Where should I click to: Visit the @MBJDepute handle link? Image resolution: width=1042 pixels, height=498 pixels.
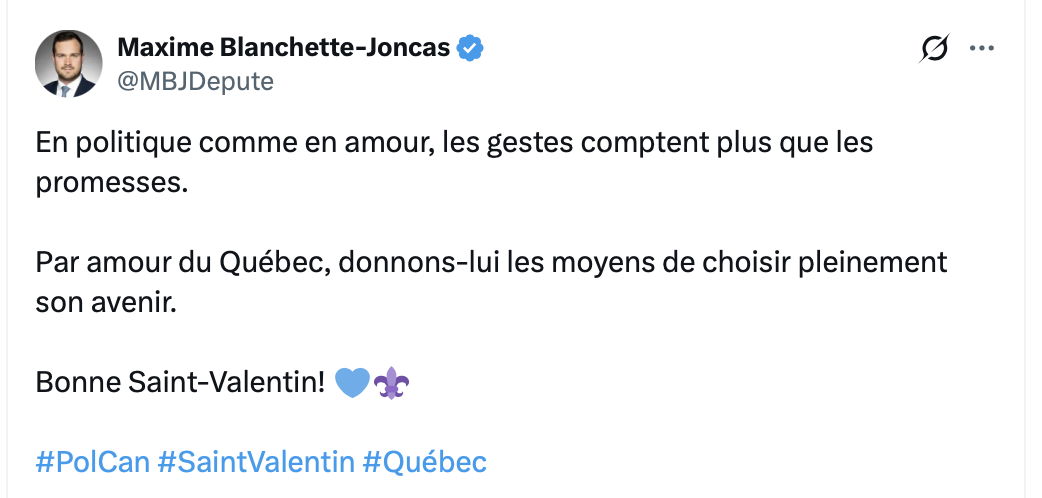(195, 81)
